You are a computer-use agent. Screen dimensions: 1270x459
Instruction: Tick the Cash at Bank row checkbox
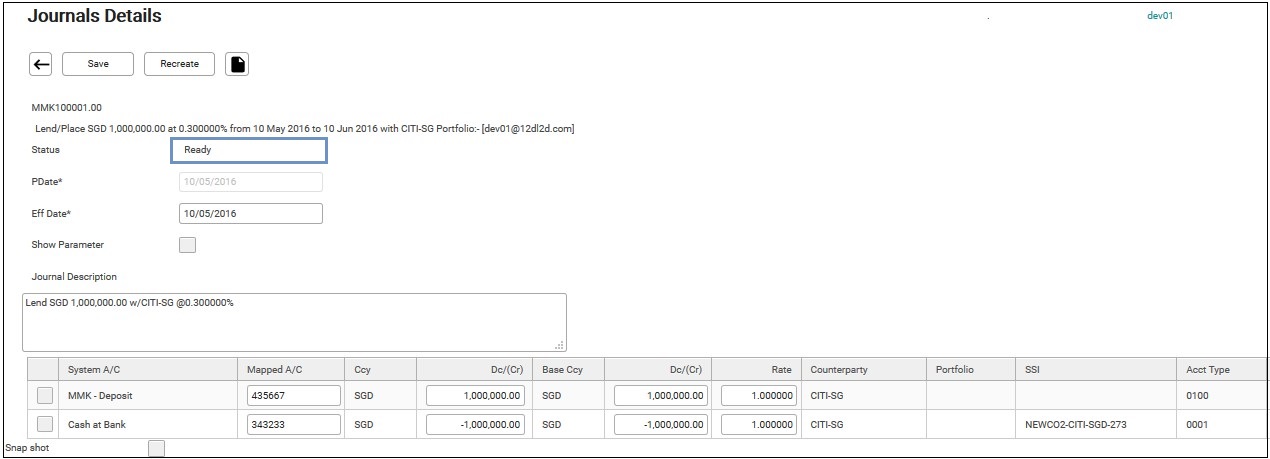[x=45, y=424]
